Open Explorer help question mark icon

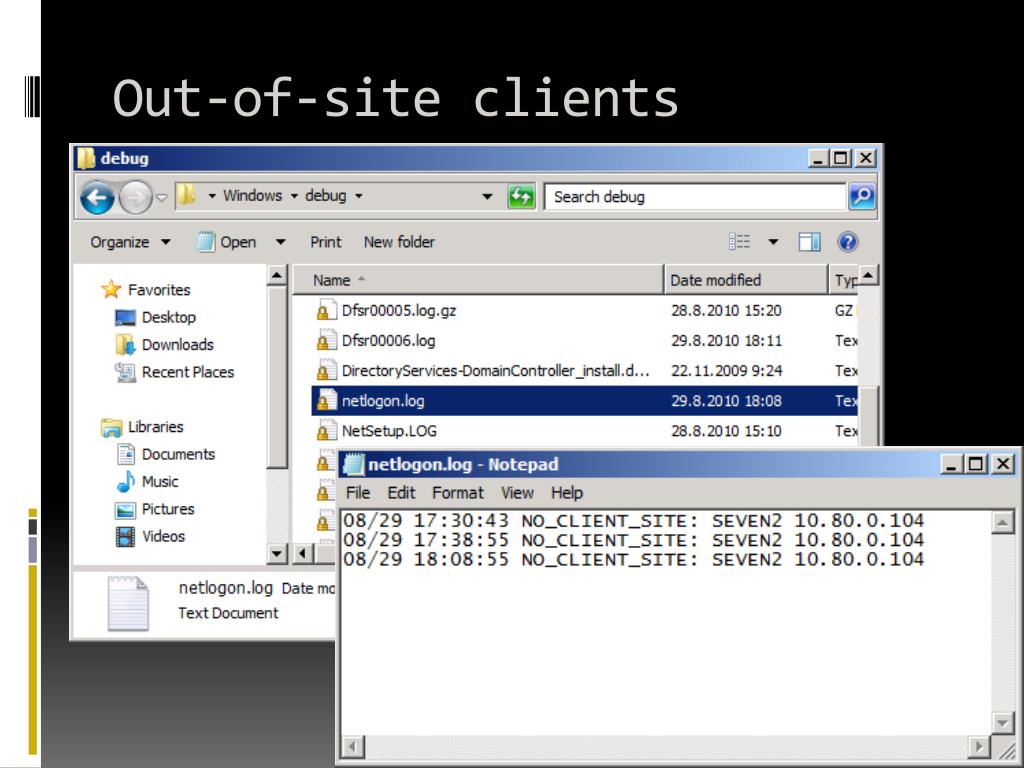(848, 242)
